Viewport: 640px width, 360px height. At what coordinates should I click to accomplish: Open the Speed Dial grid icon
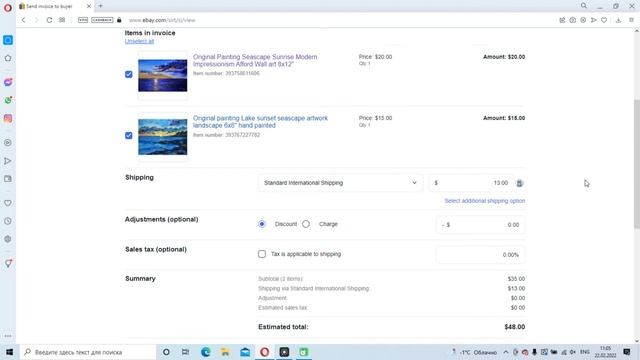coord(62,20)
